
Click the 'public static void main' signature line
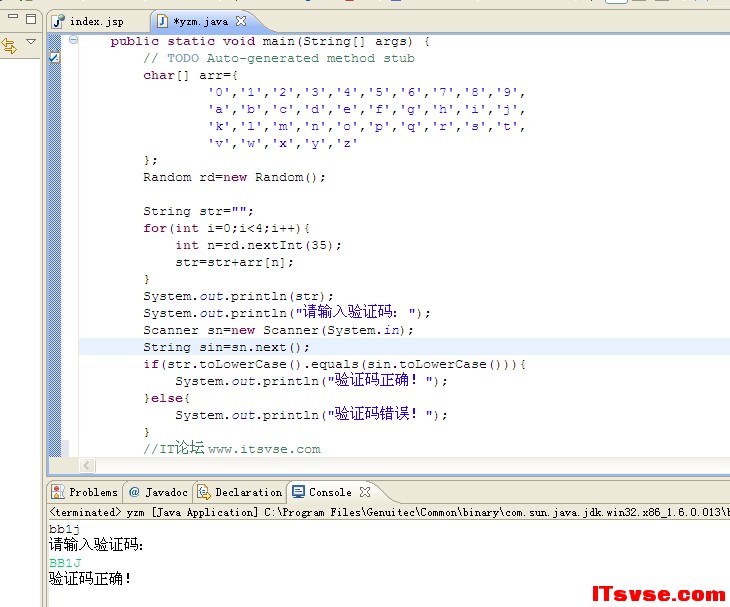click(x=270, y=41)
